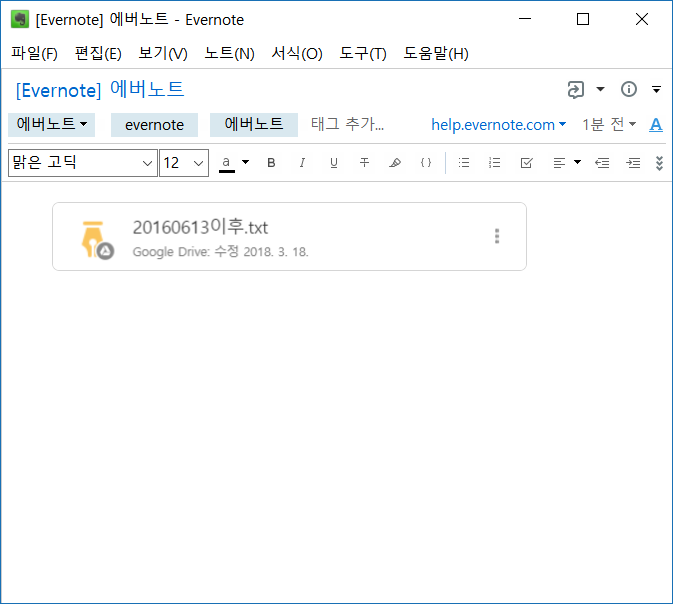The height and width of the screenshot is (604, 673).
Task: Close the Evernote window
Action: (x=642, y=19)
